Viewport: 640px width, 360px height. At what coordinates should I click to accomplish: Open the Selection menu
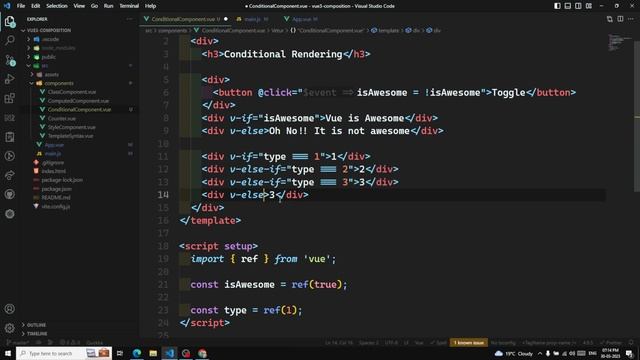57,6
